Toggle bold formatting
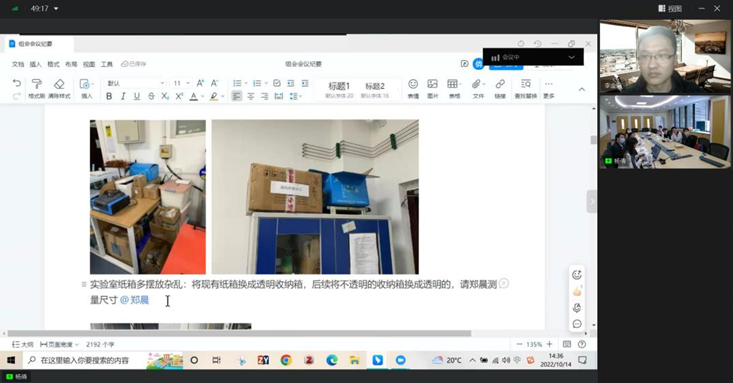 109,96
